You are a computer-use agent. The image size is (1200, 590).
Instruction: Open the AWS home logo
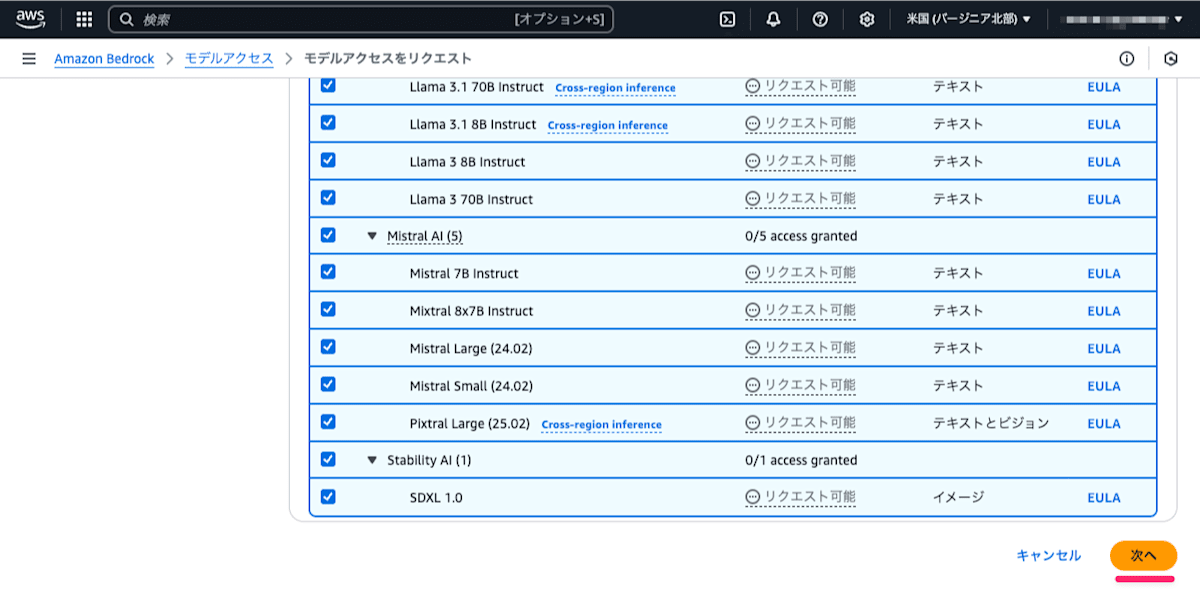(x=30, y=19)
